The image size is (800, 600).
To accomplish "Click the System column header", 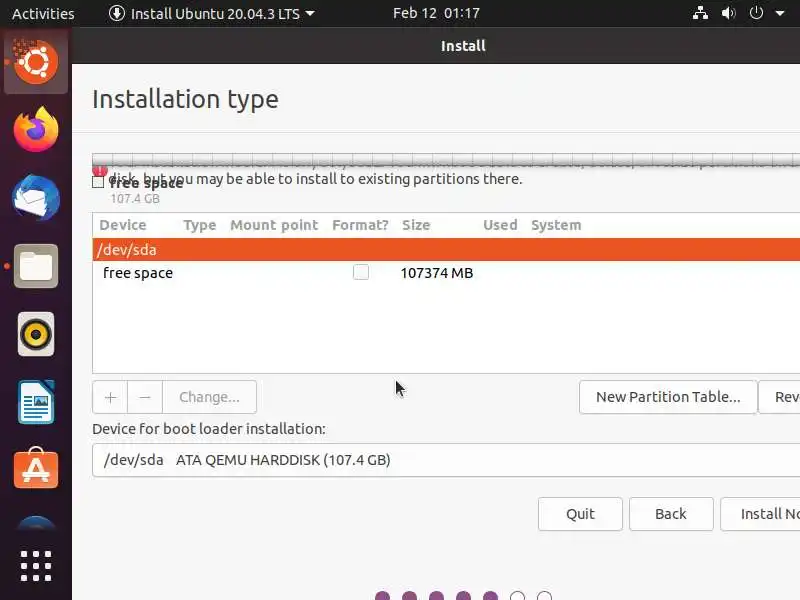I will pyautogui.click(x=556, y=225).
